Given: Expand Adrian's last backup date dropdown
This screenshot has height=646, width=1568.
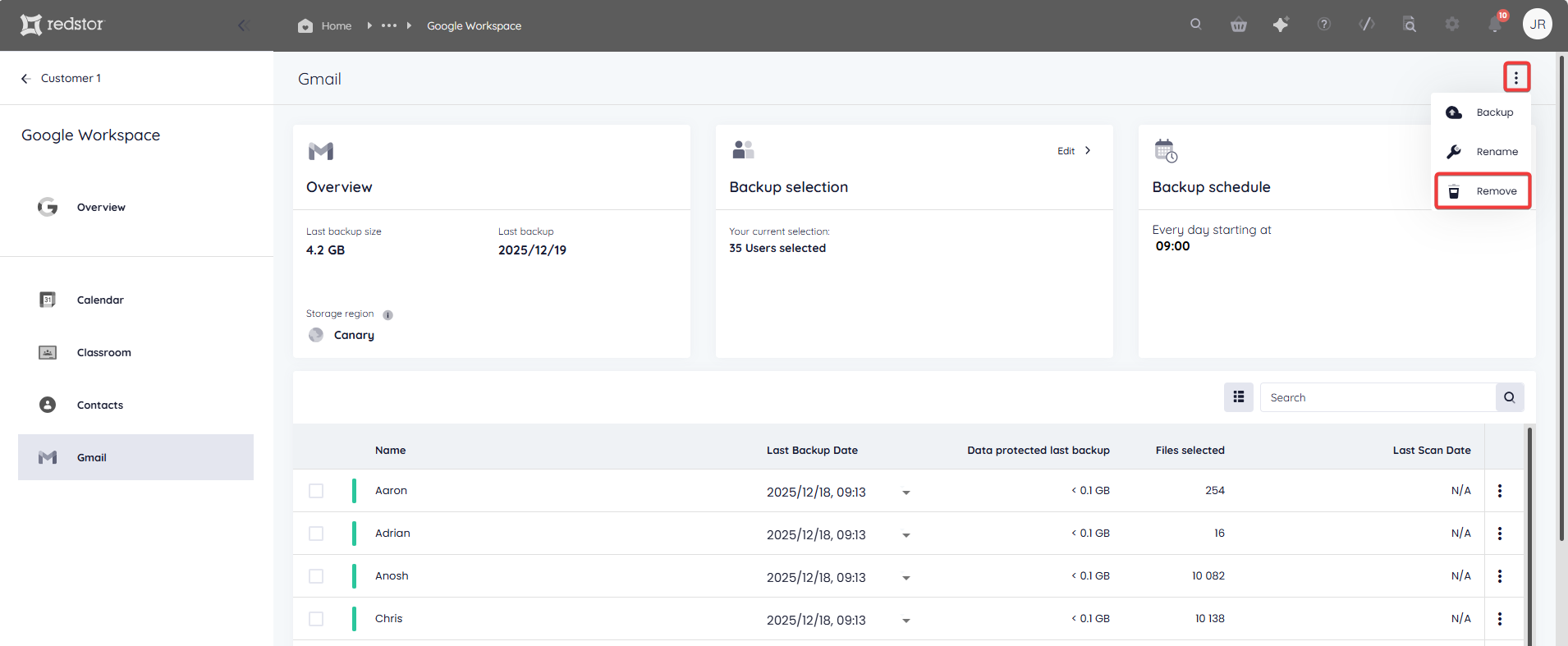Looking at the screenshot, I should click(905, 535).
